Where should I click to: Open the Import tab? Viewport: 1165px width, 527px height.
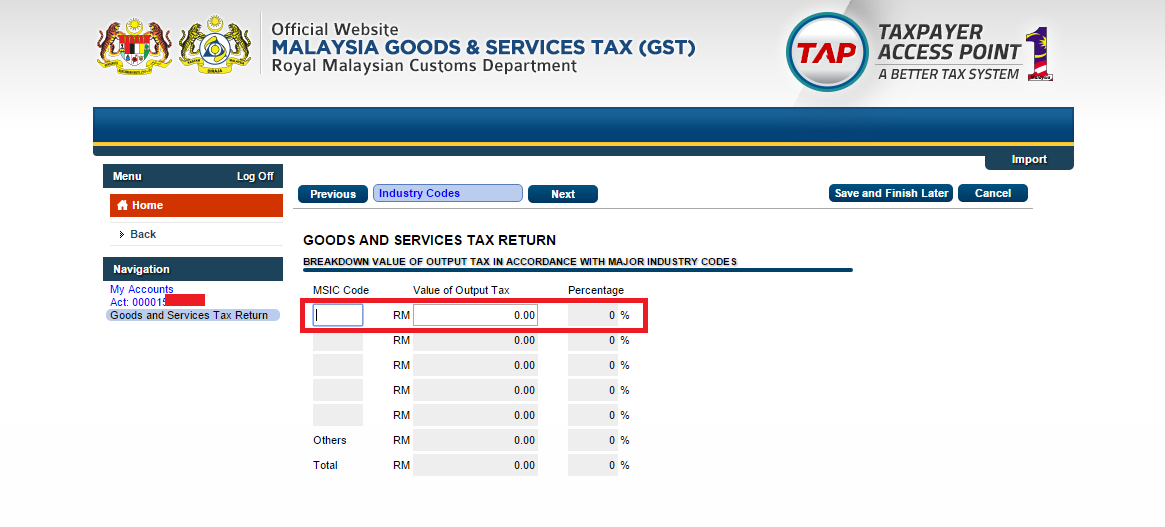[1028, 160]
